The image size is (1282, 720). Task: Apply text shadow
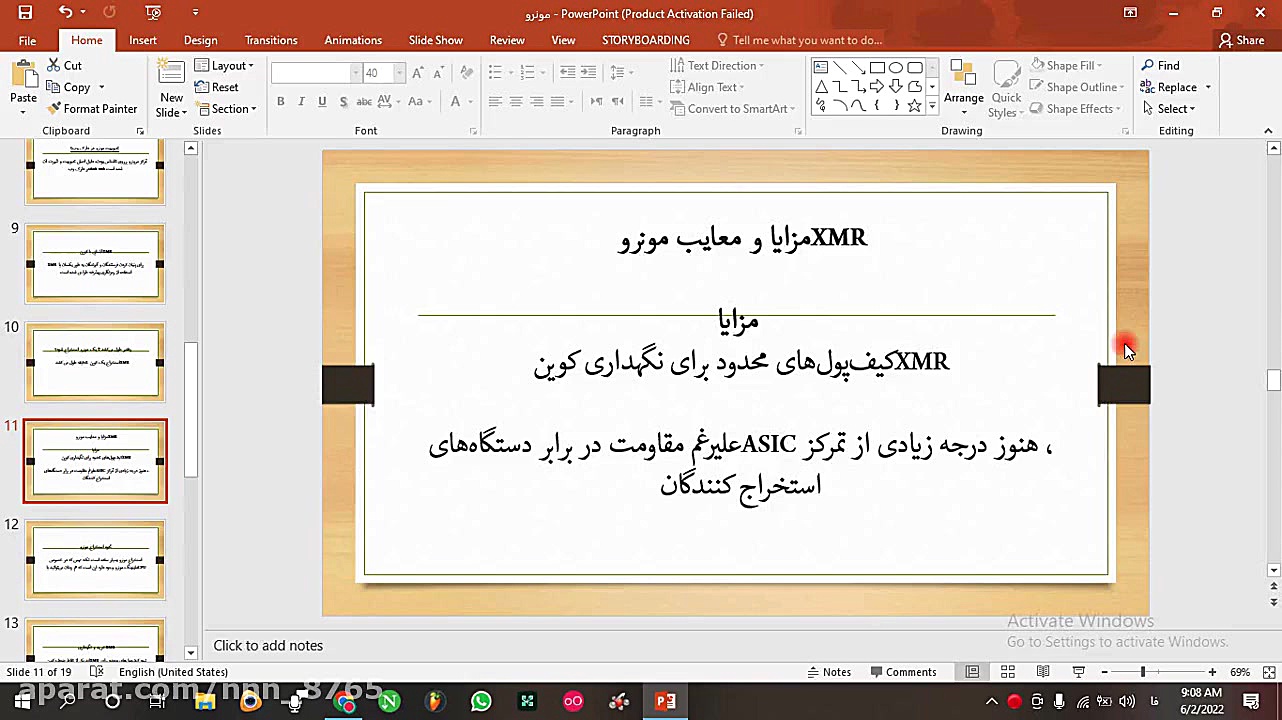coord(343,101)
